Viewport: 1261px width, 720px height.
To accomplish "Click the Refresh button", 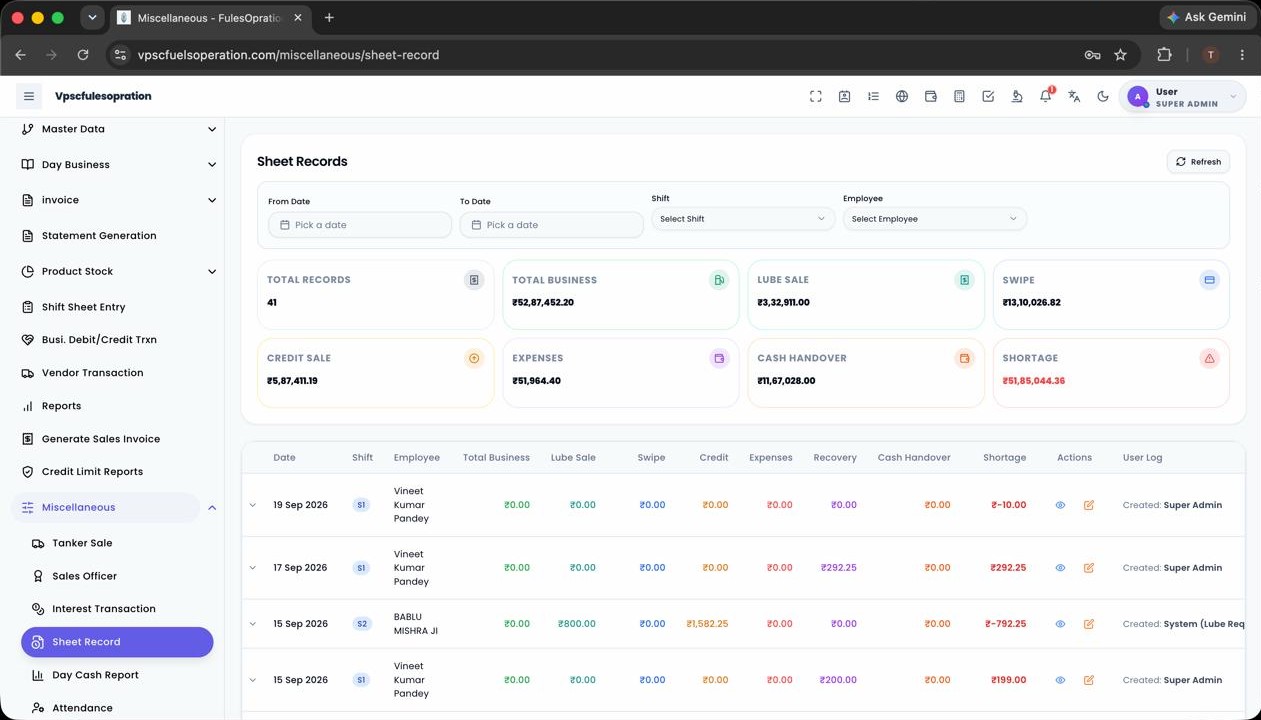I will [1198, 162].
